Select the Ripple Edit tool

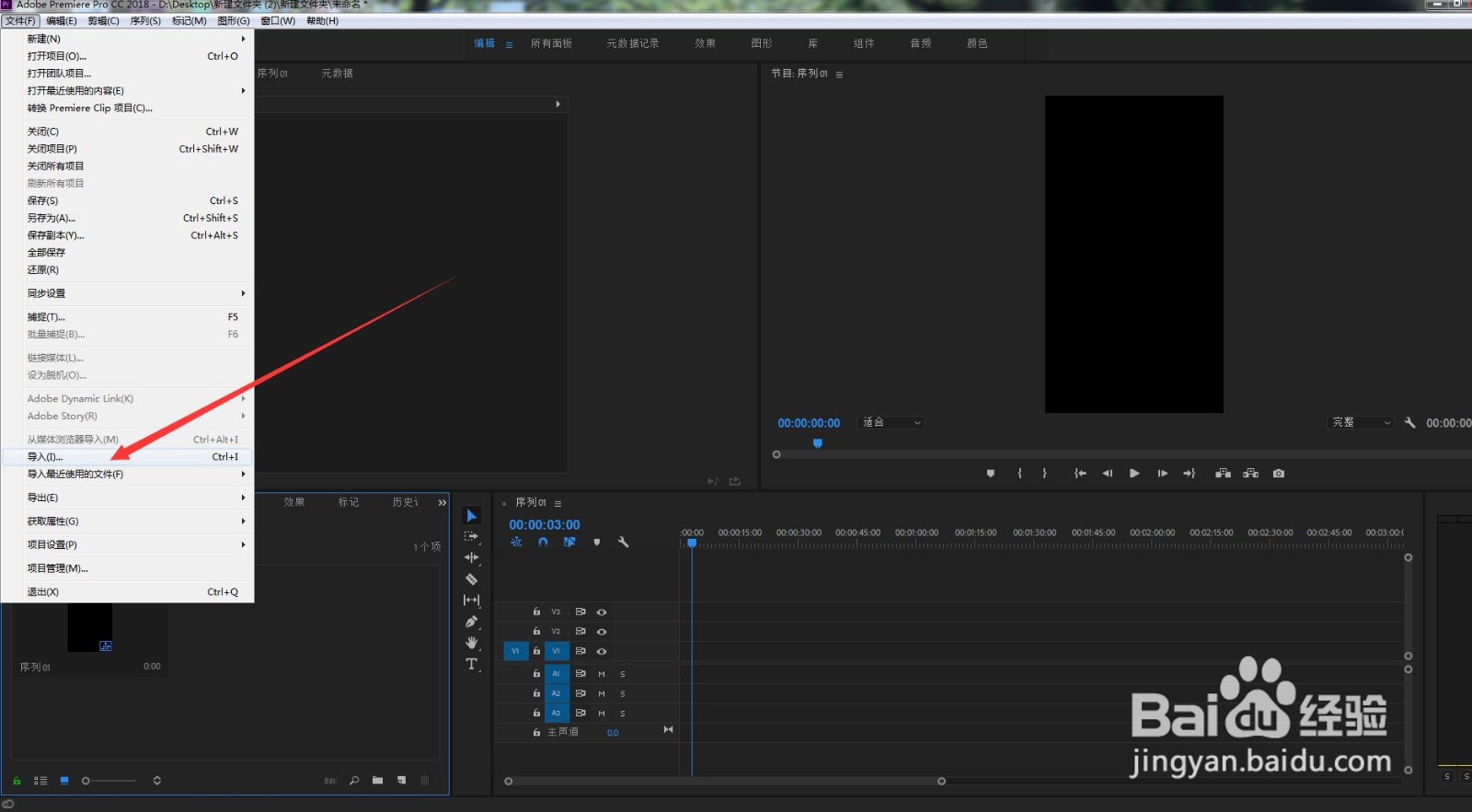click(471, 557)
